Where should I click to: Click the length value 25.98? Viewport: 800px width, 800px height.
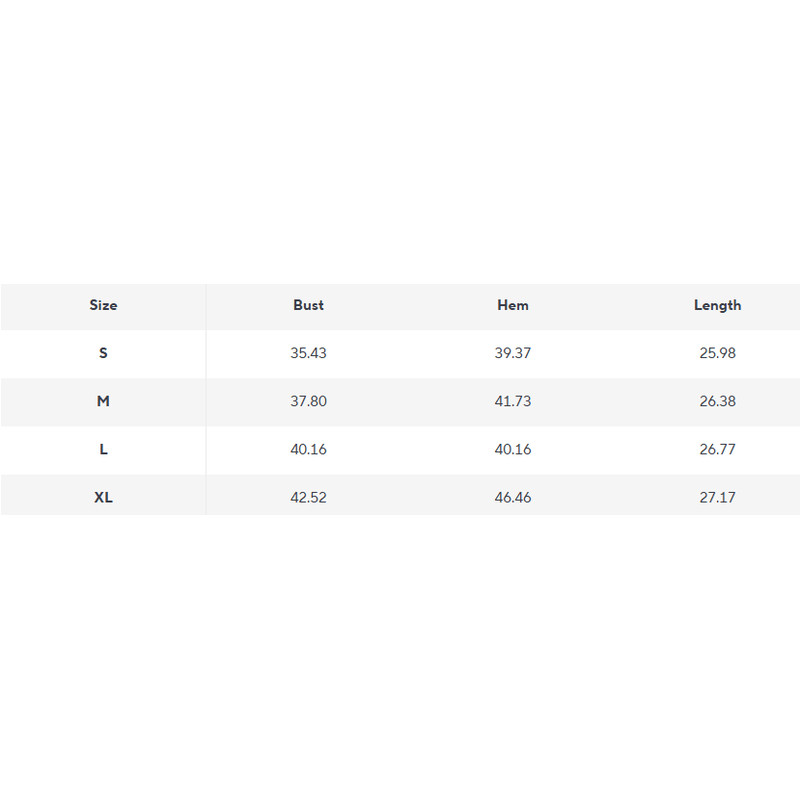[x=717, y=353]
